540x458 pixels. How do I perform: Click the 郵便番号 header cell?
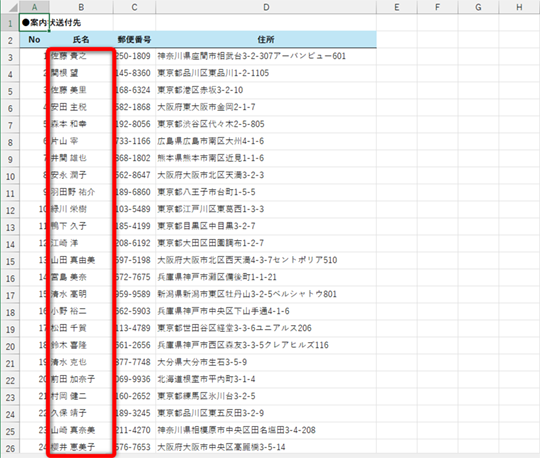pos(134,40)
